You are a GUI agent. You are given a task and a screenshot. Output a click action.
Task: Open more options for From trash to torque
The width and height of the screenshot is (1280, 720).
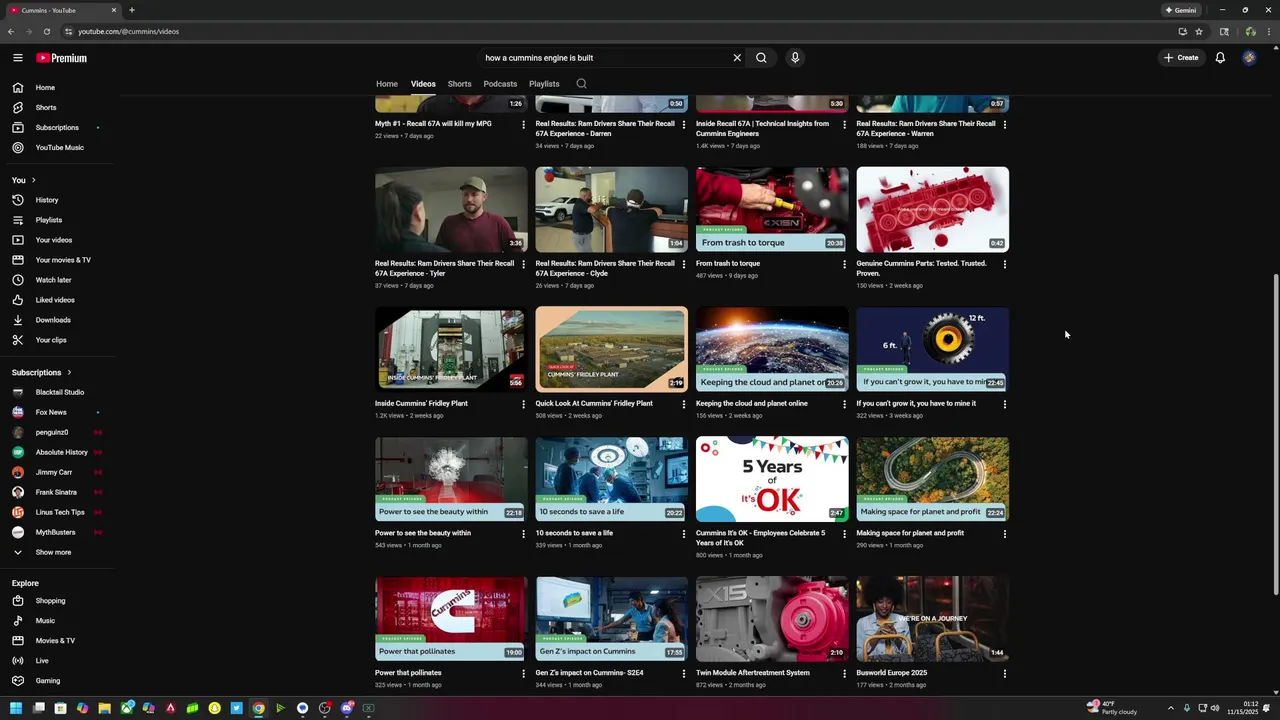point(845,265)
